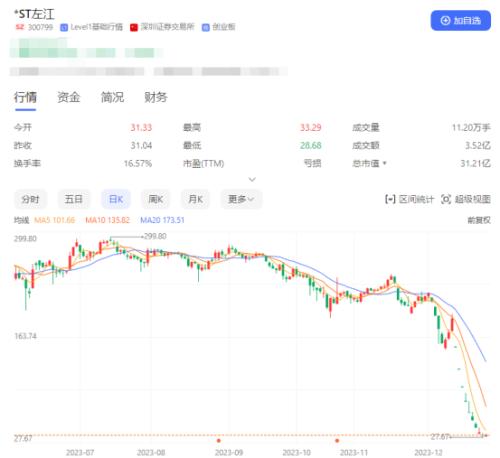Select the 五日 chart view
The height and width of the screenshot is (458, 500).
coord(74,199)
